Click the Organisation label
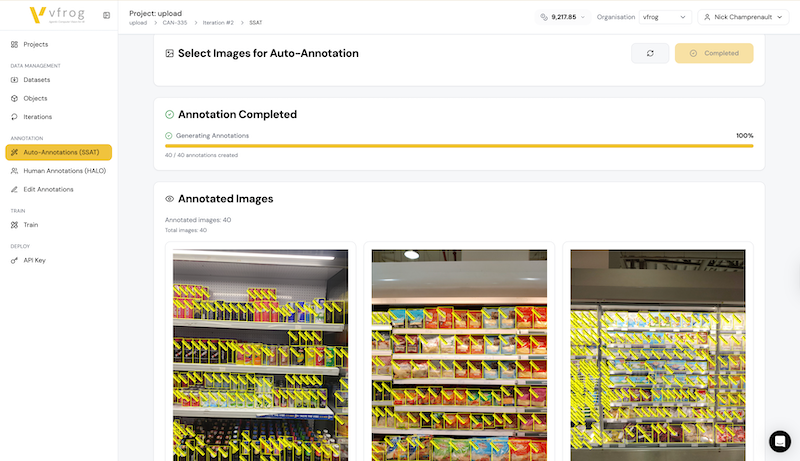The width and height of the screenshot is (800, 461). [x=616, y=17]
